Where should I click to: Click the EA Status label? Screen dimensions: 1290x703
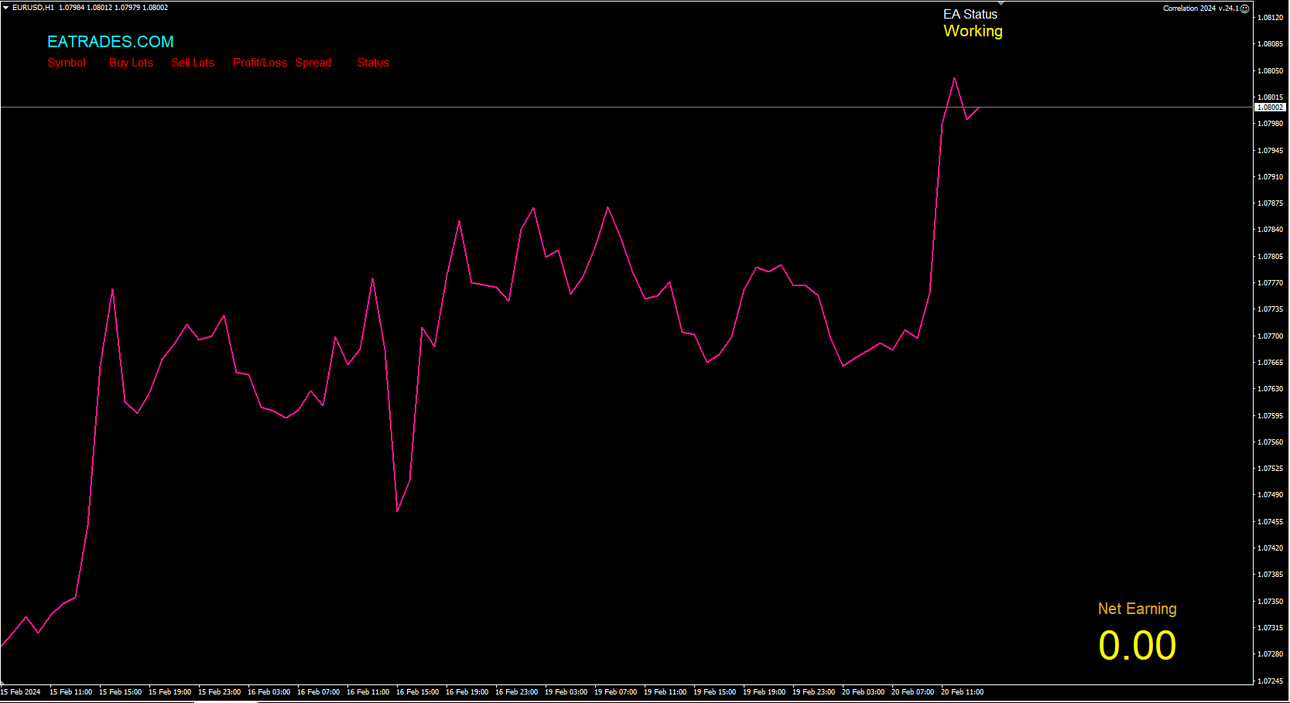[970, 14]
